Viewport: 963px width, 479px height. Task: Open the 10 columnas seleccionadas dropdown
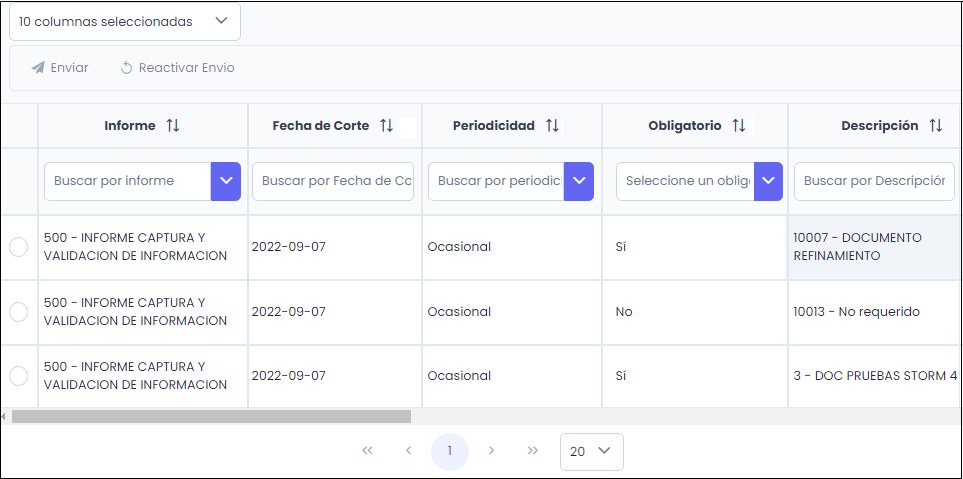pos(125,21)
